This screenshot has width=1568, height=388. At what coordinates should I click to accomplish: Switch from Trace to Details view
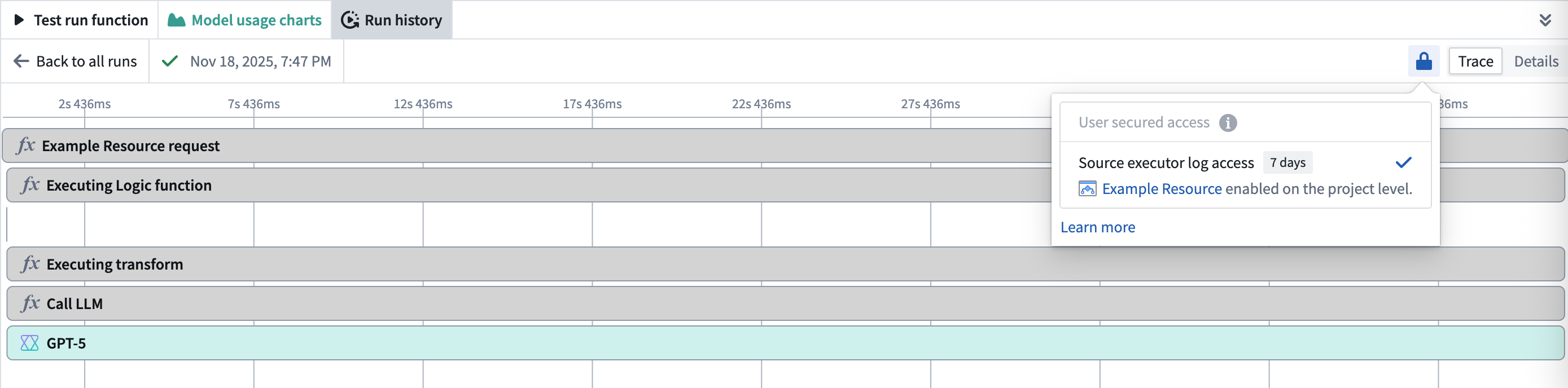pos(1535,61)
